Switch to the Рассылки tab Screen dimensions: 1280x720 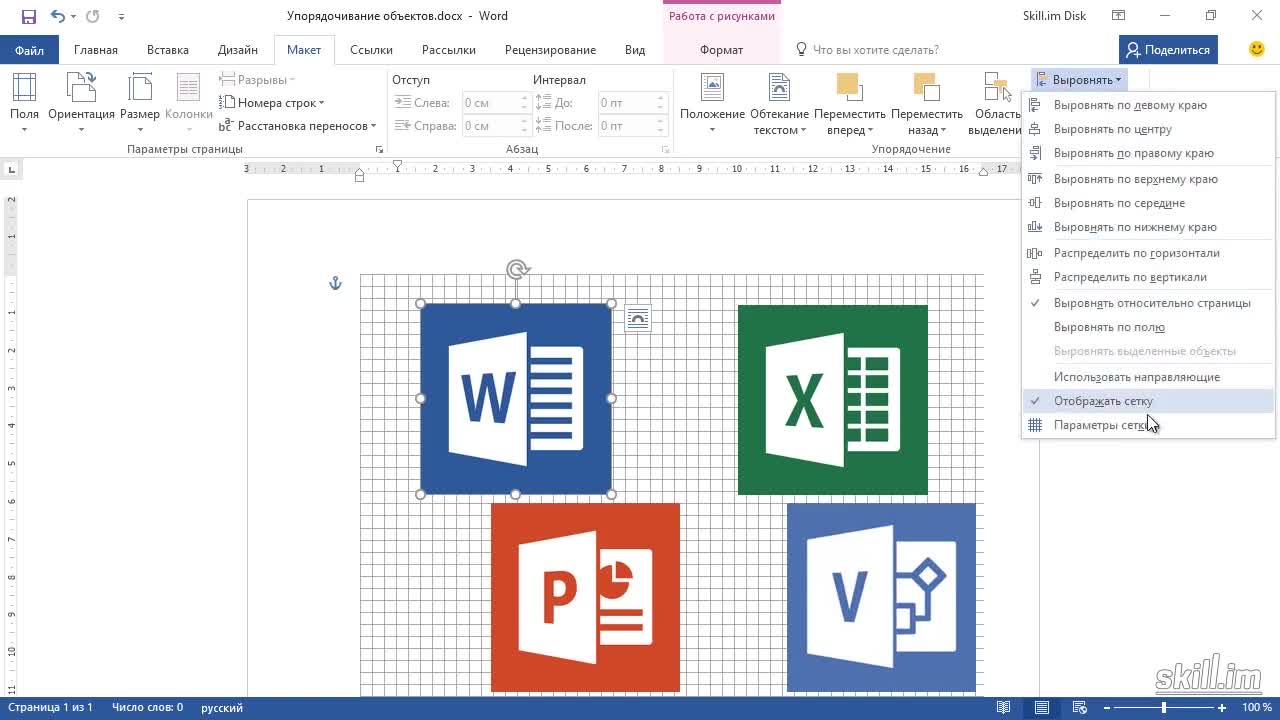click(x=448, y=50)
